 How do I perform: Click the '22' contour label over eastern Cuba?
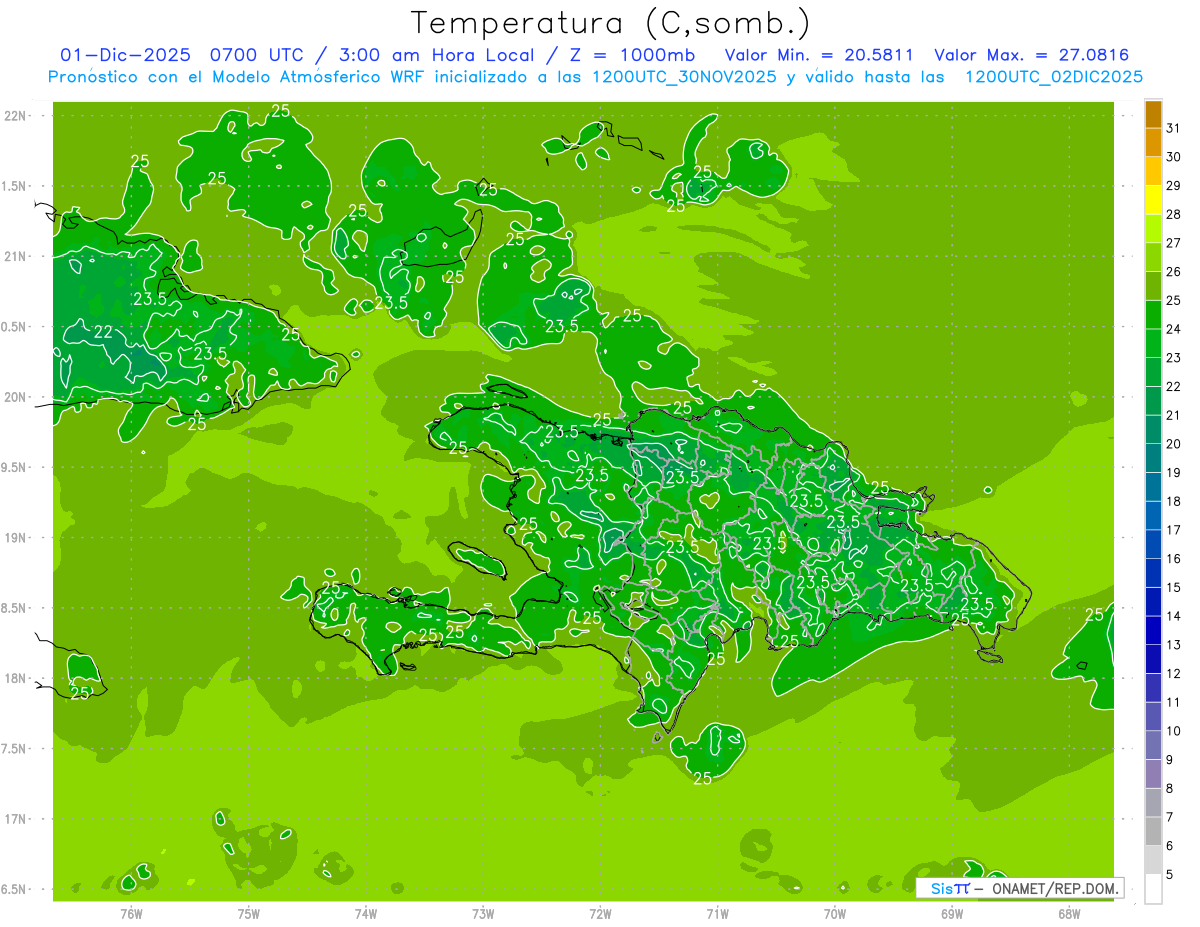pyautogui.click(x=103, y=332)
